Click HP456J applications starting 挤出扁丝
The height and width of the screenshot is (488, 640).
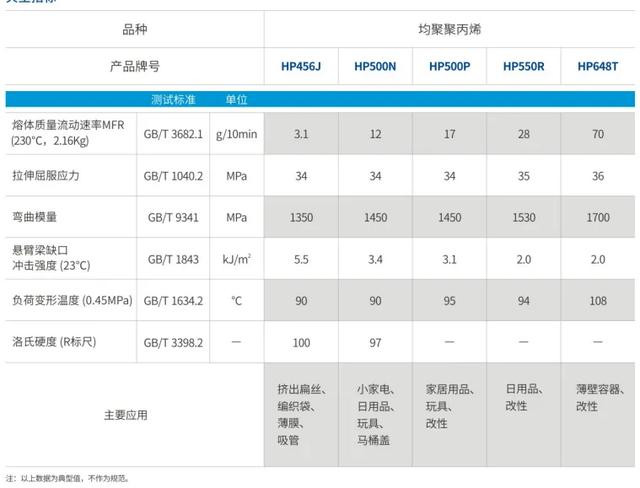click(302, 415)
